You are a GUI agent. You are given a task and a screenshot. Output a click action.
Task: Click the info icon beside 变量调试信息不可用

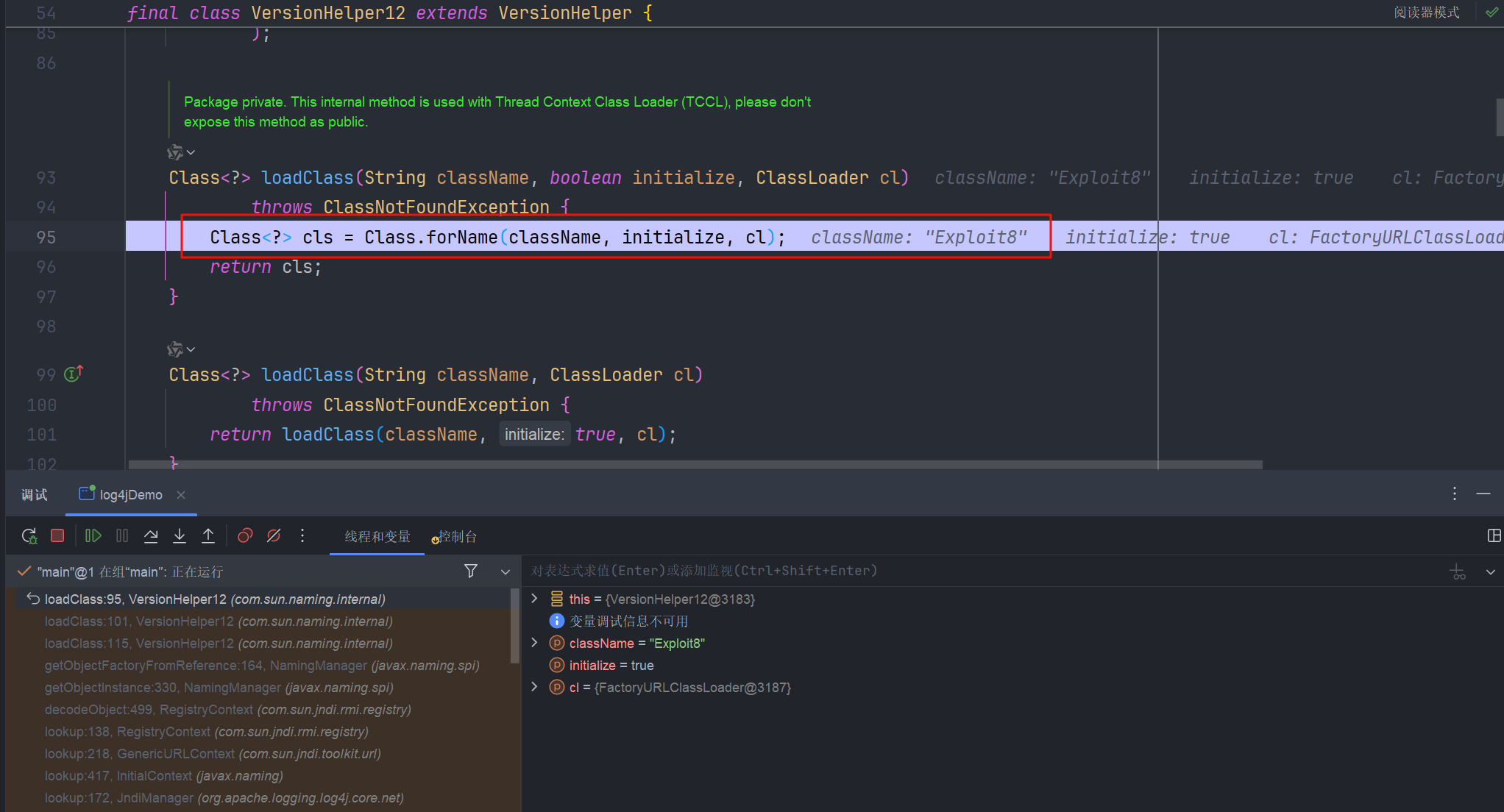click(x=557, y=621)
